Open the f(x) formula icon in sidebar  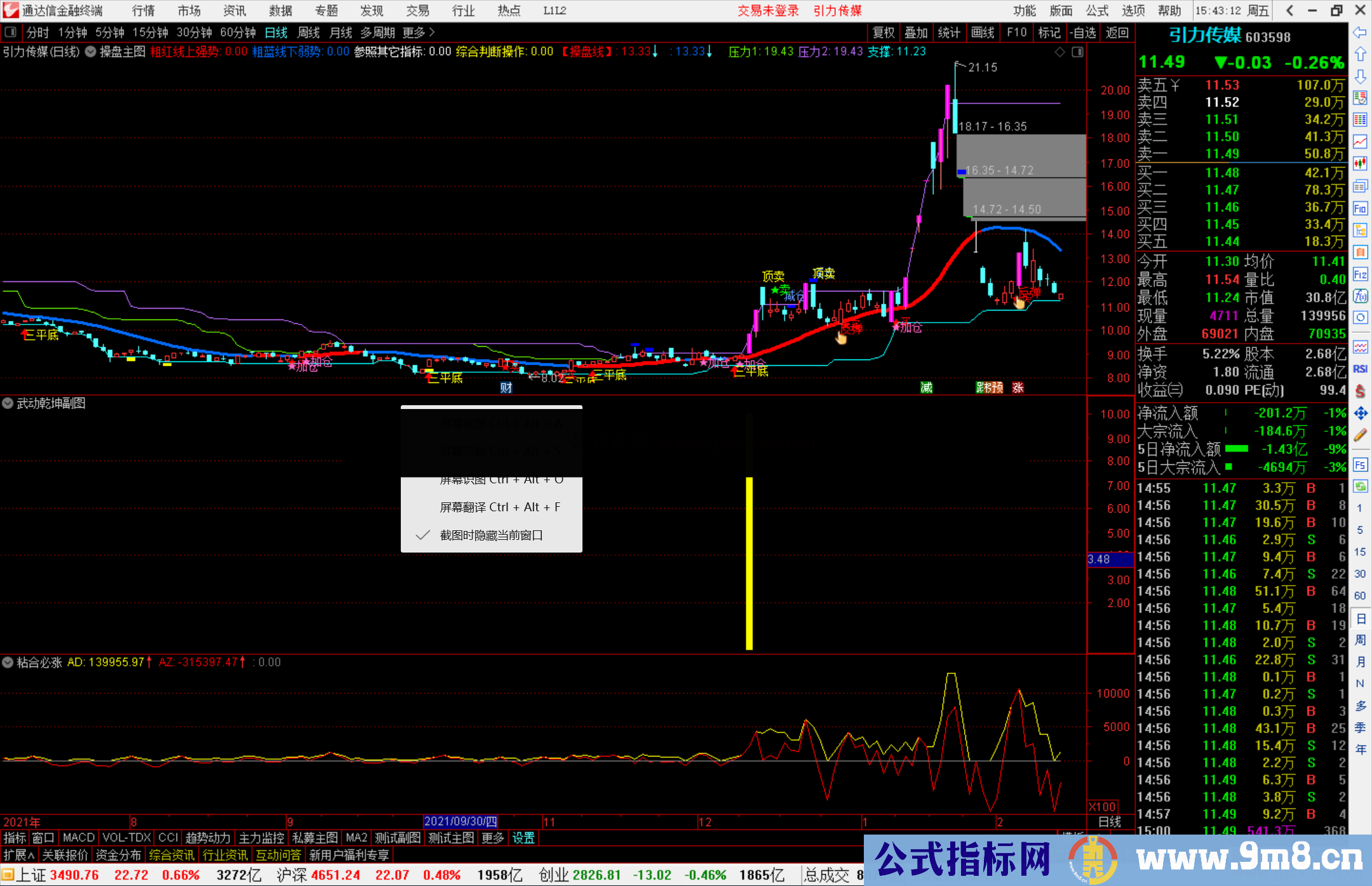pyautogui.click(x=1360, y=296)
